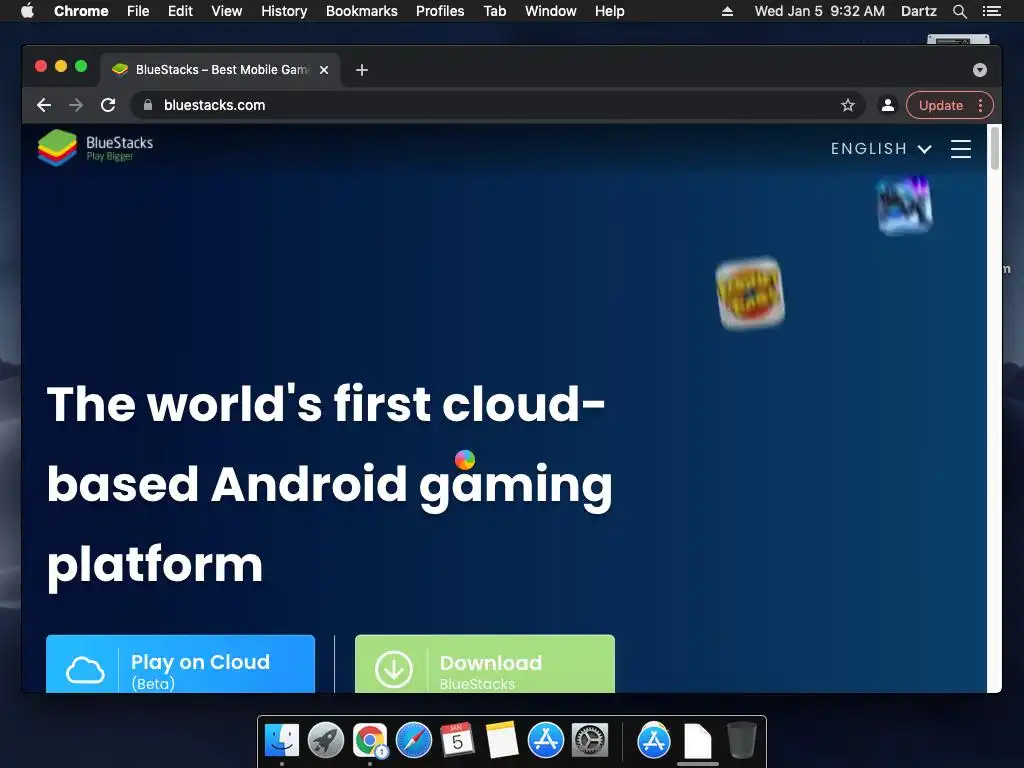Click the eject icon in the menu bar
The height and width of the screenshot is (768, 1024).
[x=727, y=11]
